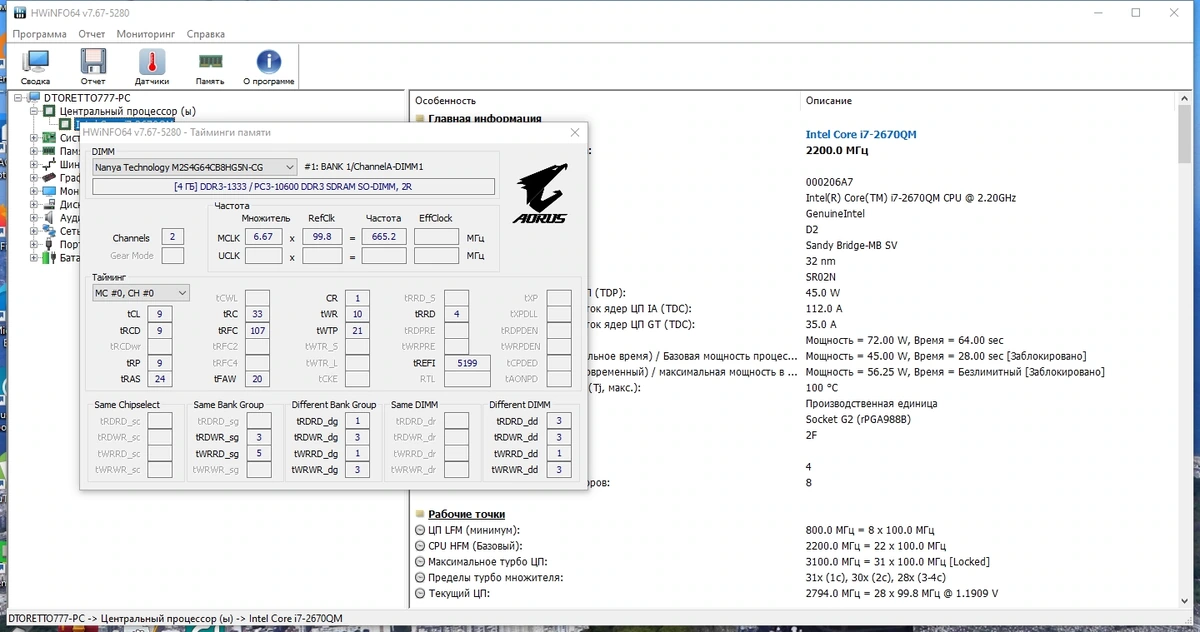Click the tRFC field showing 107
The image size is (1200, 632).
pyautogui.click(x=257, y=330)
